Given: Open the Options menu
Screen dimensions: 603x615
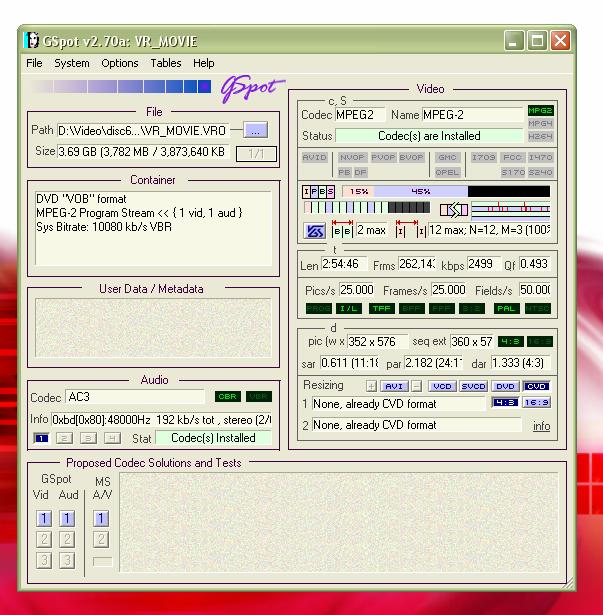Looking at the screenshot, I should pyautogui.click(x=120, y=63).
